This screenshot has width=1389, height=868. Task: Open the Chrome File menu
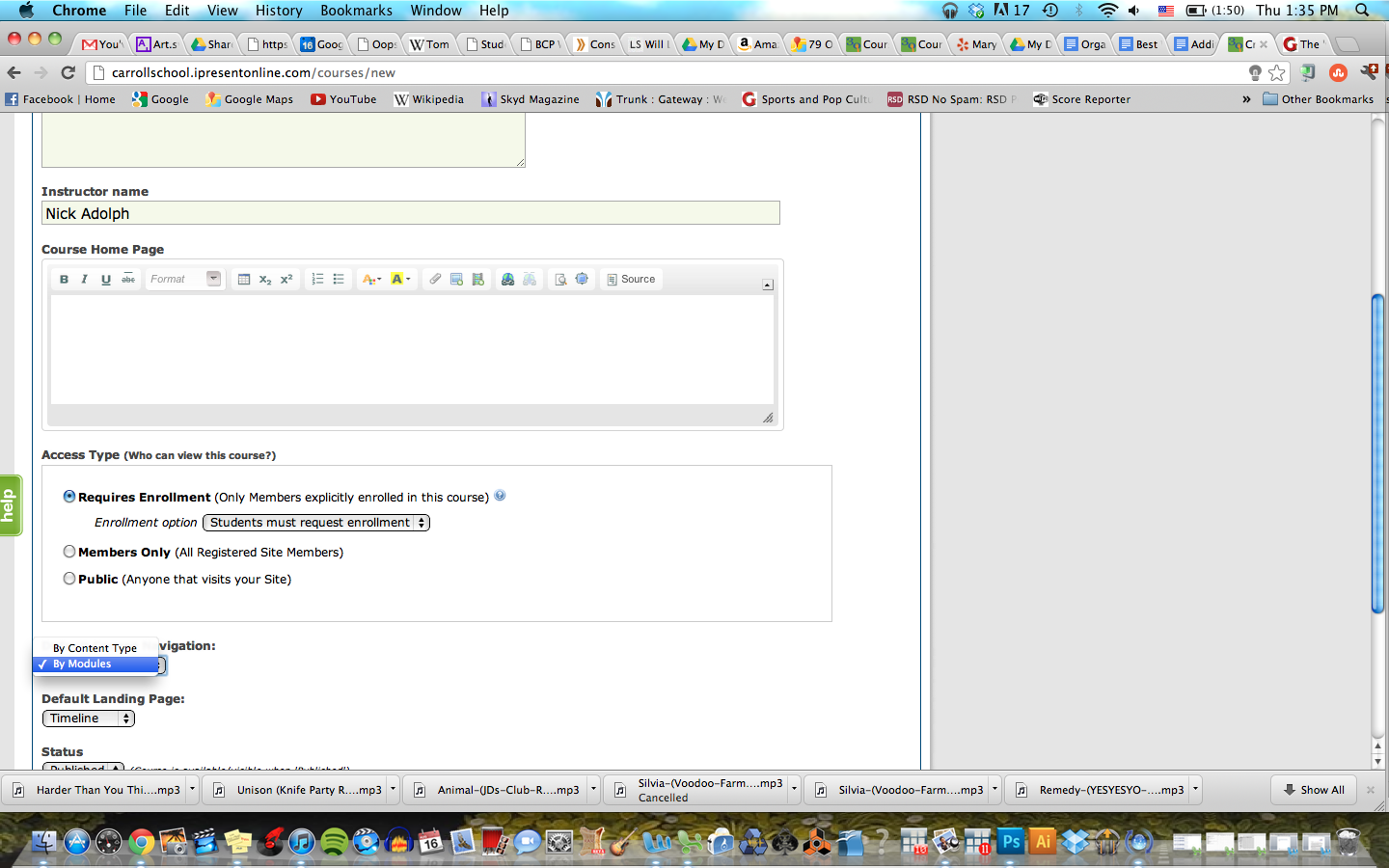pos(135,10)
